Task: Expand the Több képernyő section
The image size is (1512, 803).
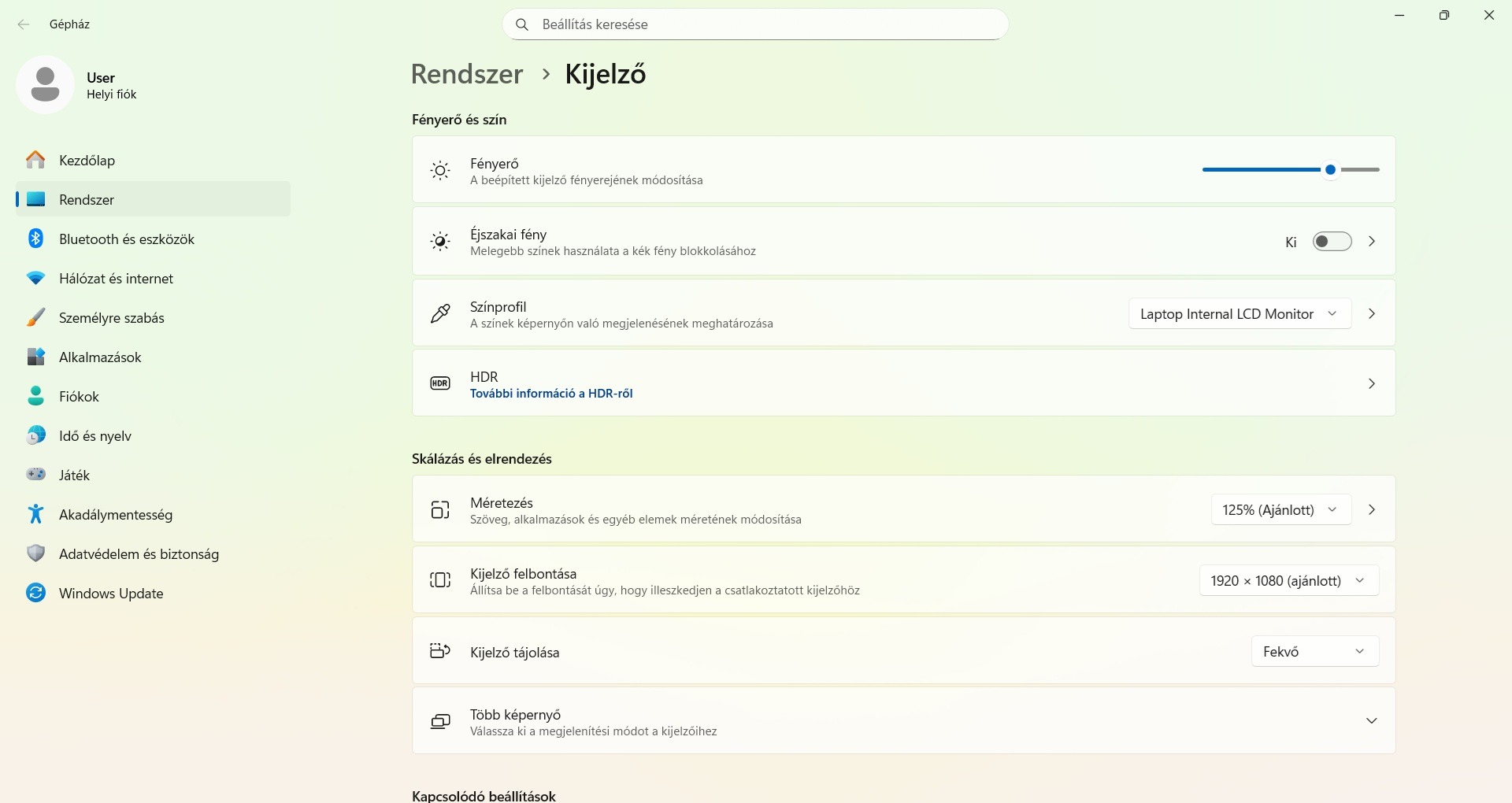Action: [x=1371, y=721]
